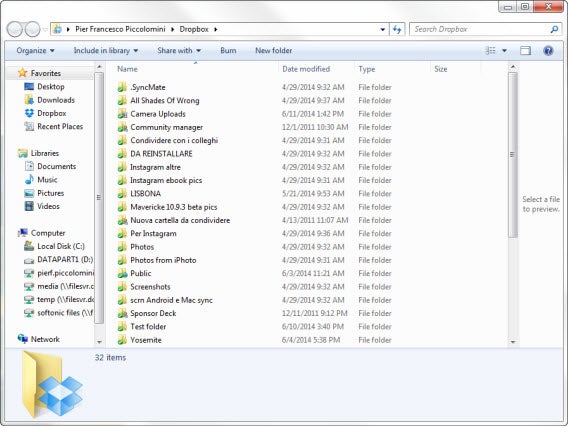568x426 pixels.
Task: Click the Desktop icon in Favorites
Action: [x=29, y=87]
